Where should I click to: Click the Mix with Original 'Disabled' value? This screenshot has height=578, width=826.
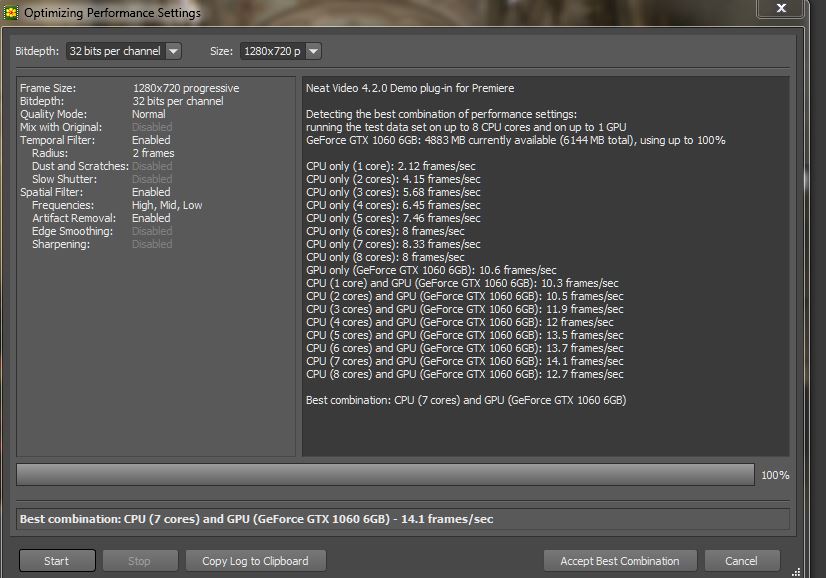pos(152,127)
